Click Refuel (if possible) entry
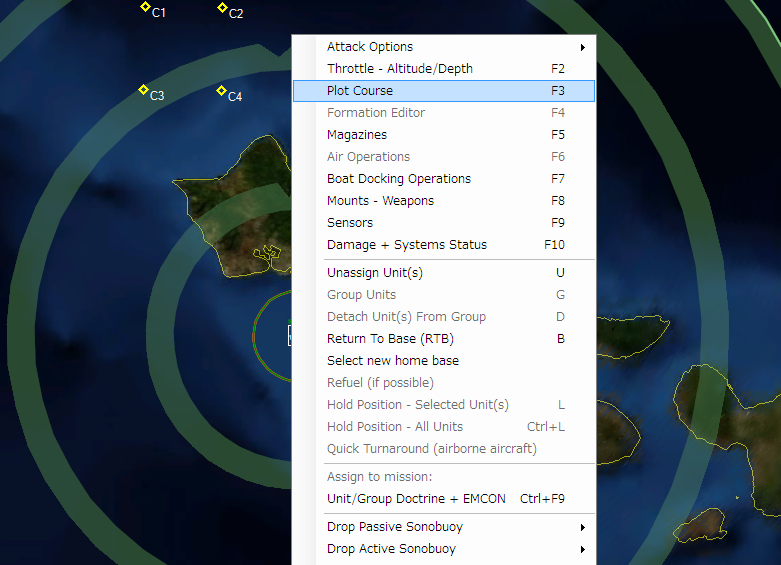 tap(444, 383)
